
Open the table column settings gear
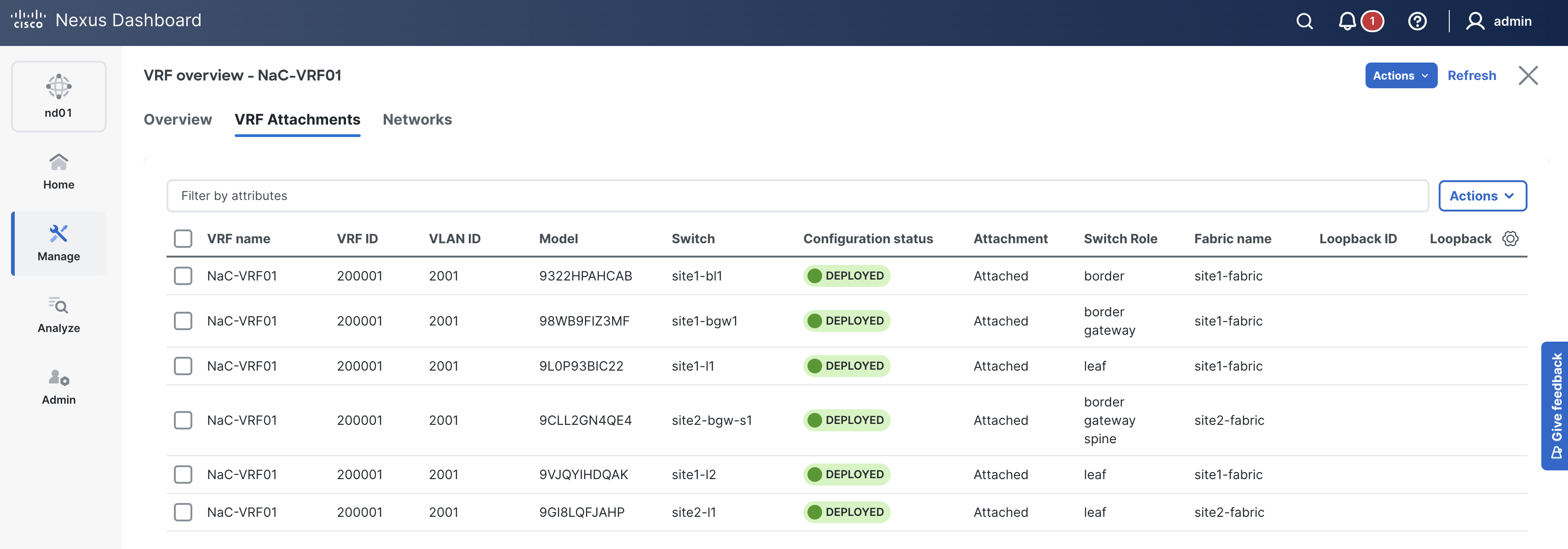coord(1510,238)
